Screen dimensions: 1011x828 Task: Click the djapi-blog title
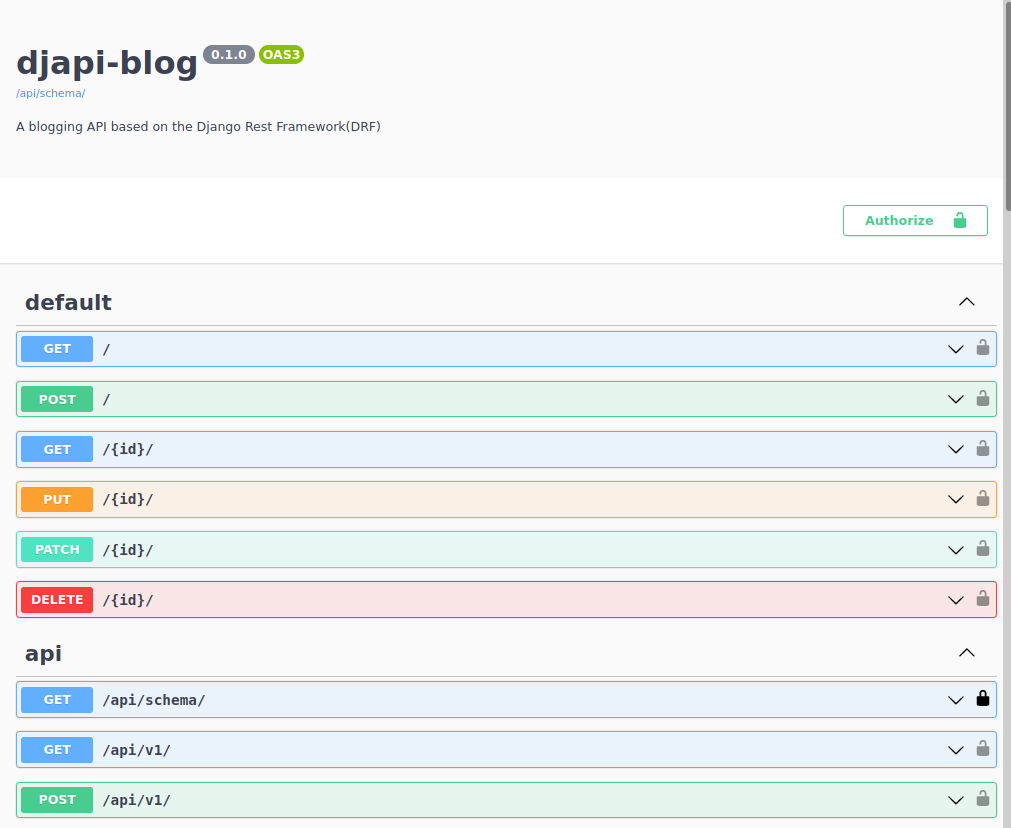[106, 63]
